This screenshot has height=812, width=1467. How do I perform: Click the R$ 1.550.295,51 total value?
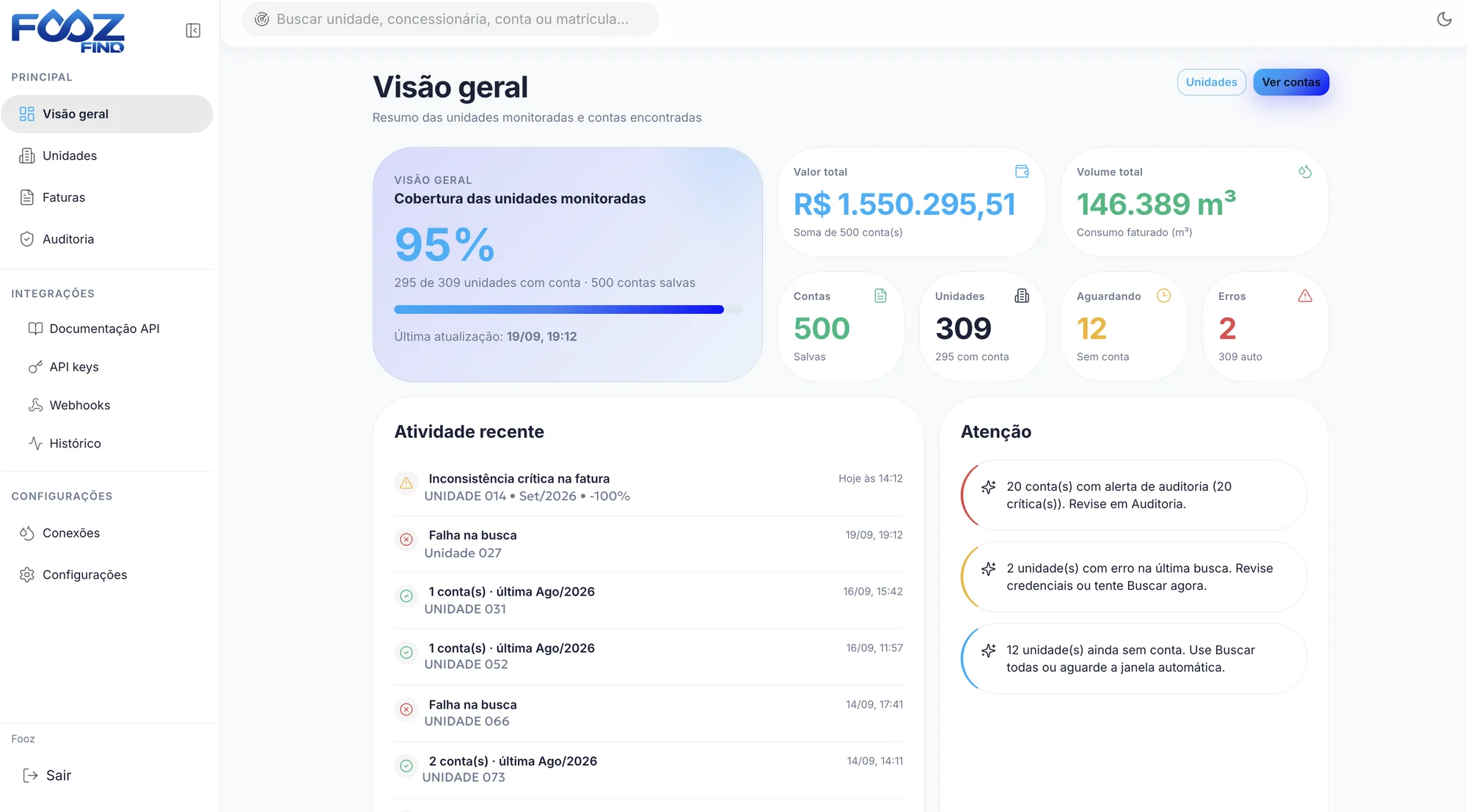coord(904,205)
